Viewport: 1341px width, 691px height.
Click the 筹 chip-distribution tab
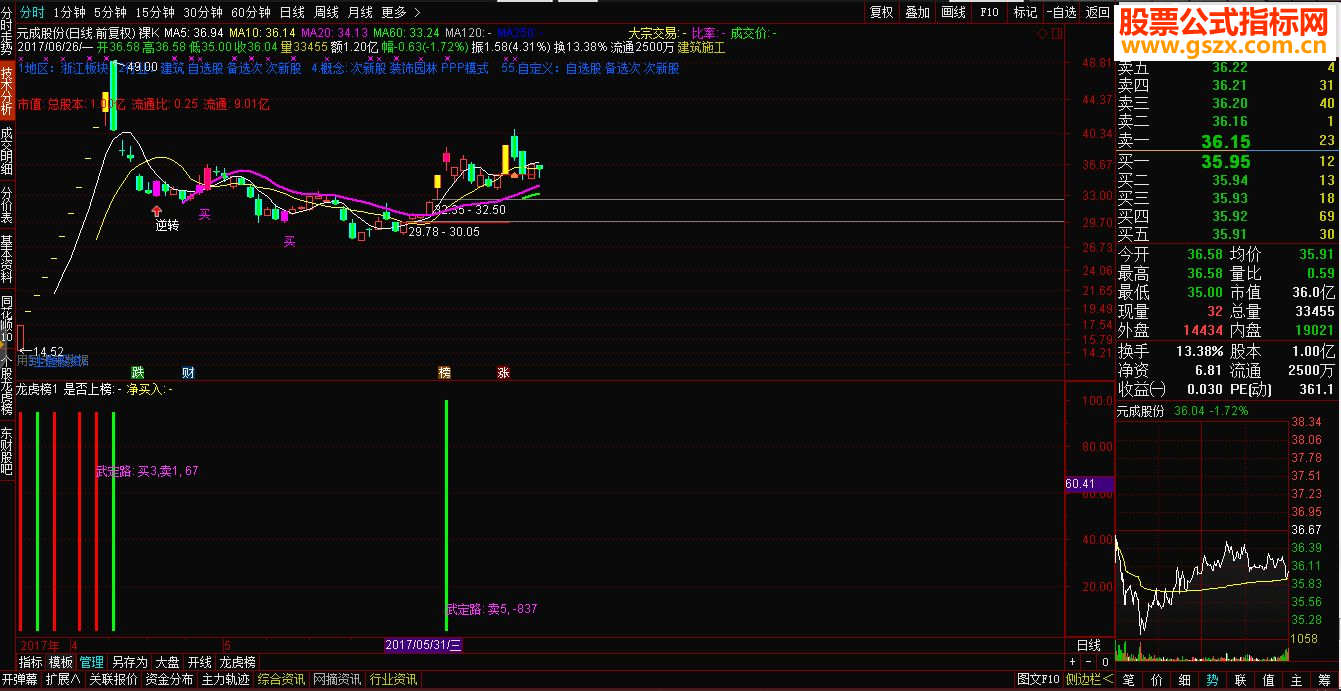click(x=1325, y=680)
